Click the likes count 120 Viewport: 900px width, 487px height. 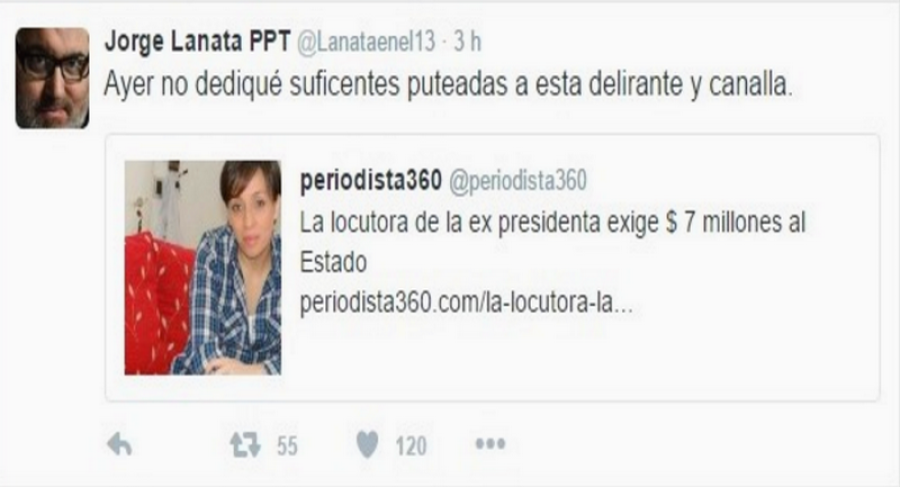click(411, 446)
